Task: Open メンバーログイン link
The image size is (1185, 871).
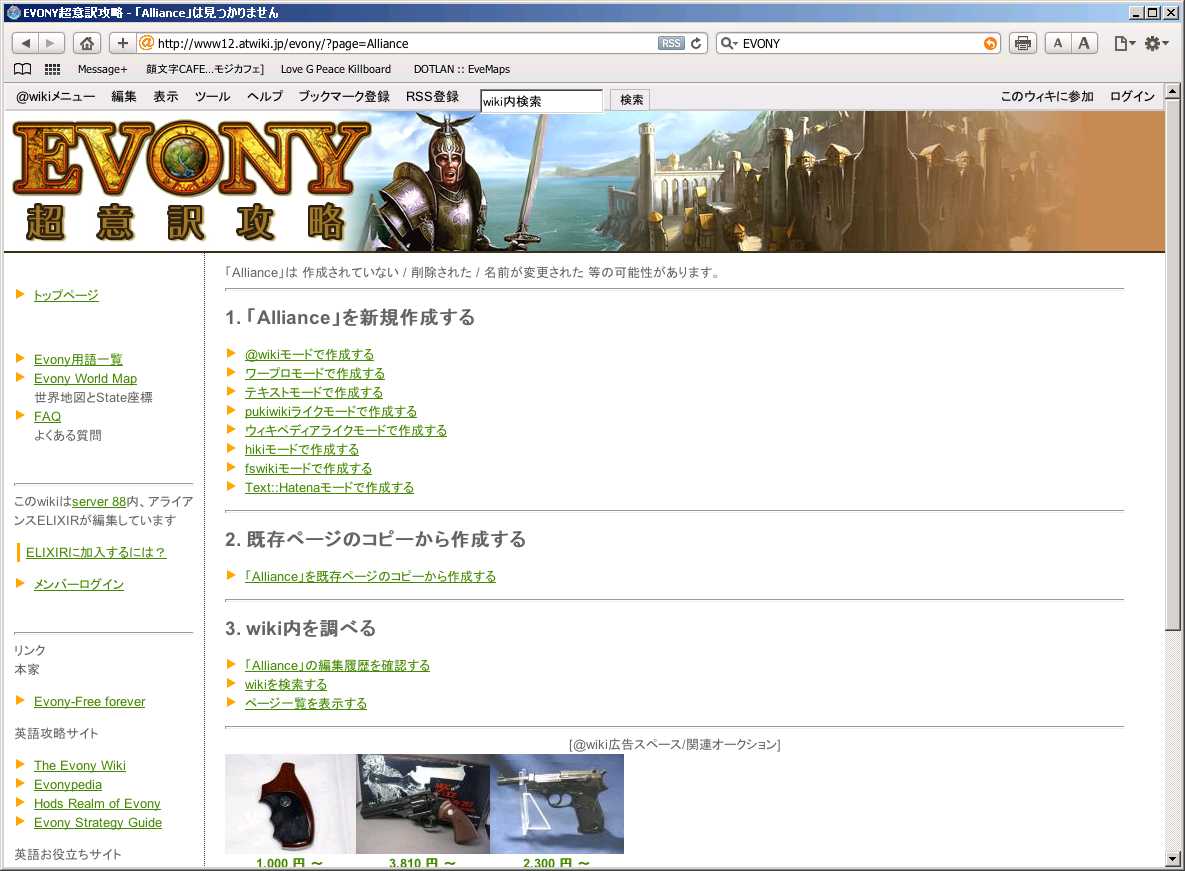Action: coord(79,584)
